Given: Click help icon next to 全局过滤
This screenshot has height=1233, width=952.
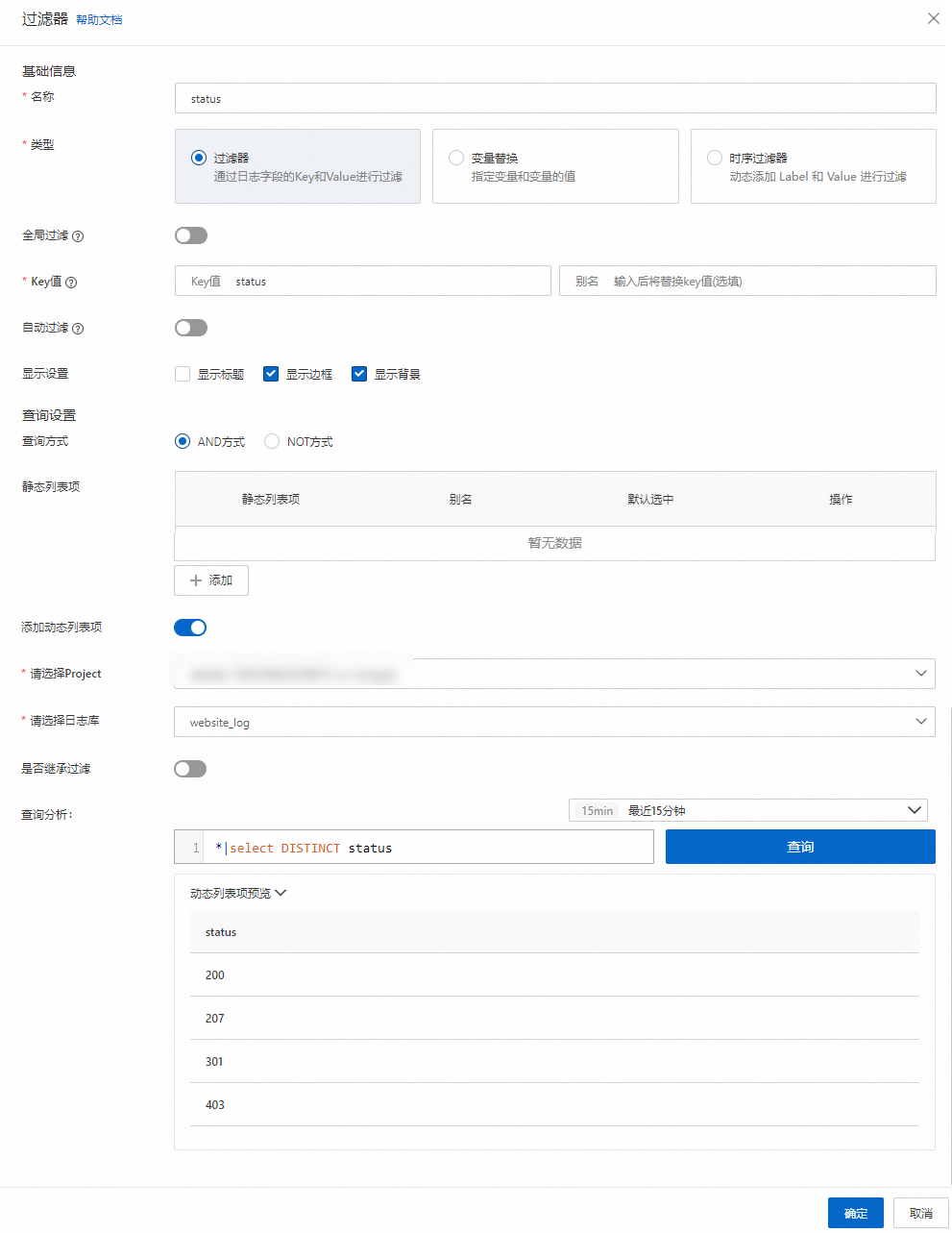Looking at the screenshot, I should pyautogui.click(x=78, y=236).
